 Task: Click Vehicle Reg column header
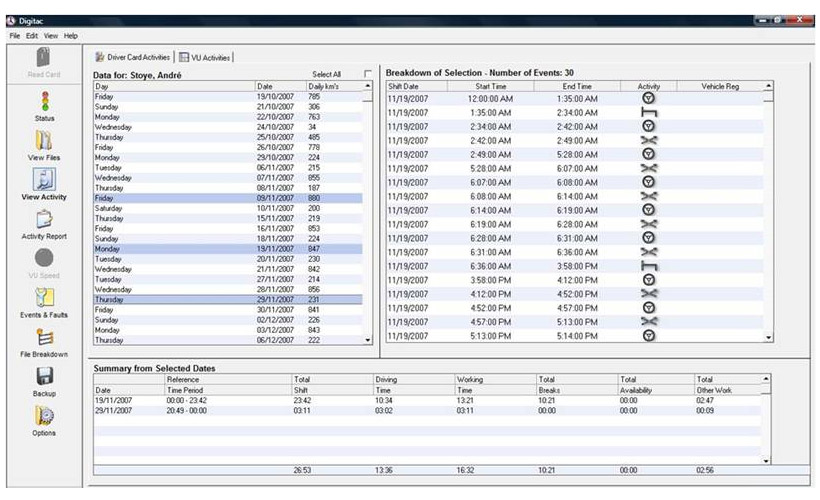point(720,86)
